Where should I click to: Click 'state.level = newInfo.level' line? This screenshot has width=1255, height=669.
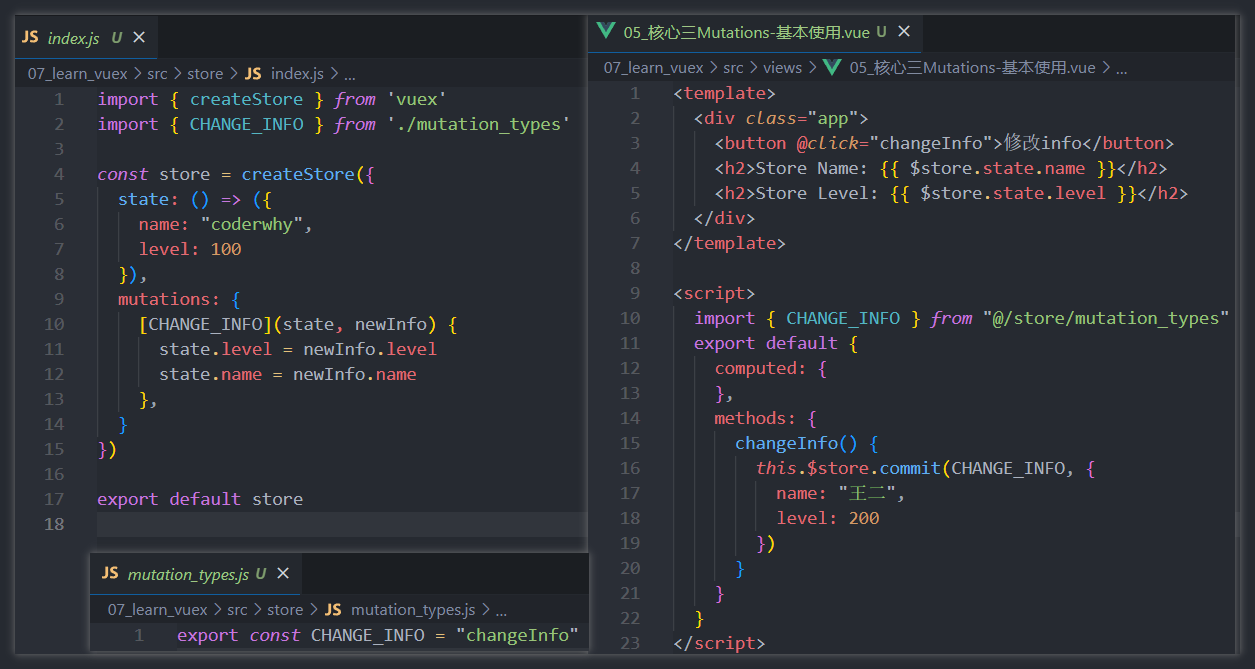coord(298,349)
